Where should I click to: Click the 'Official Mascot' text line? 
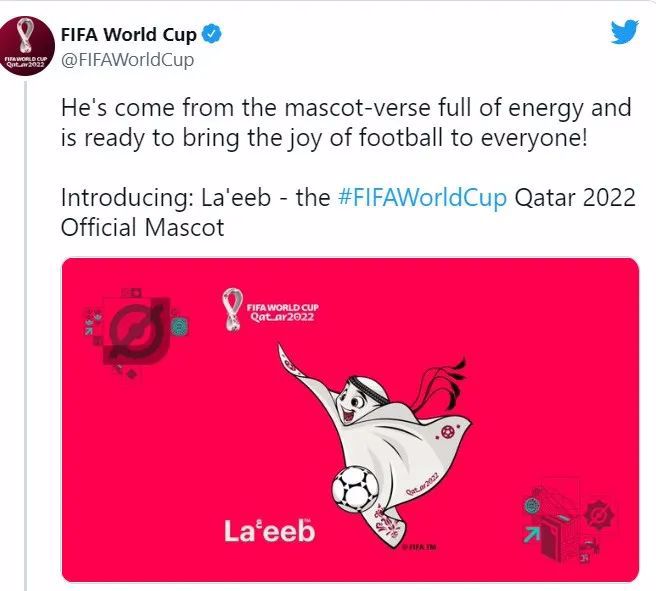click(143, 228)
